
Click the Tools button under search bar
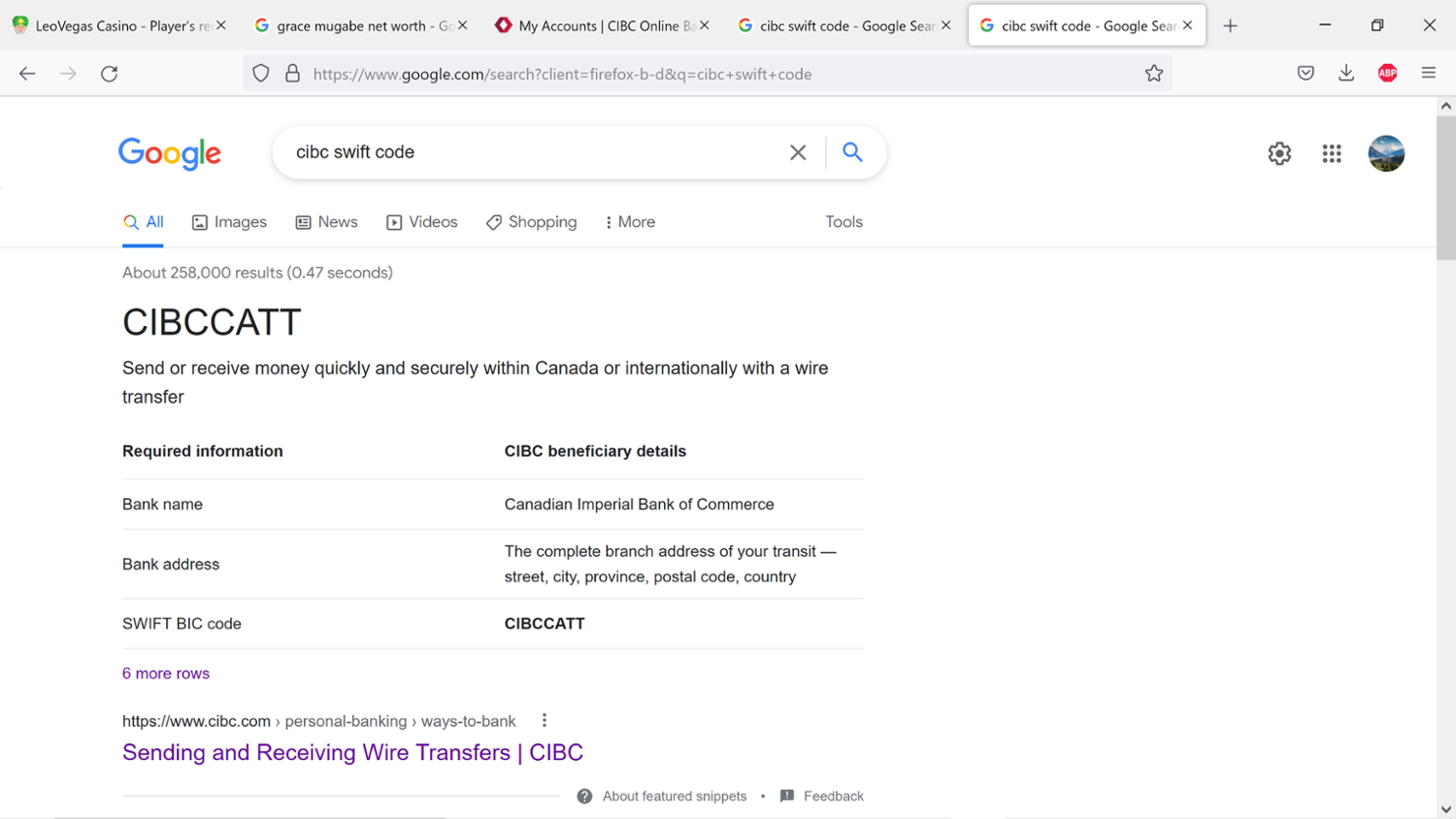click(x=844, y=222)
